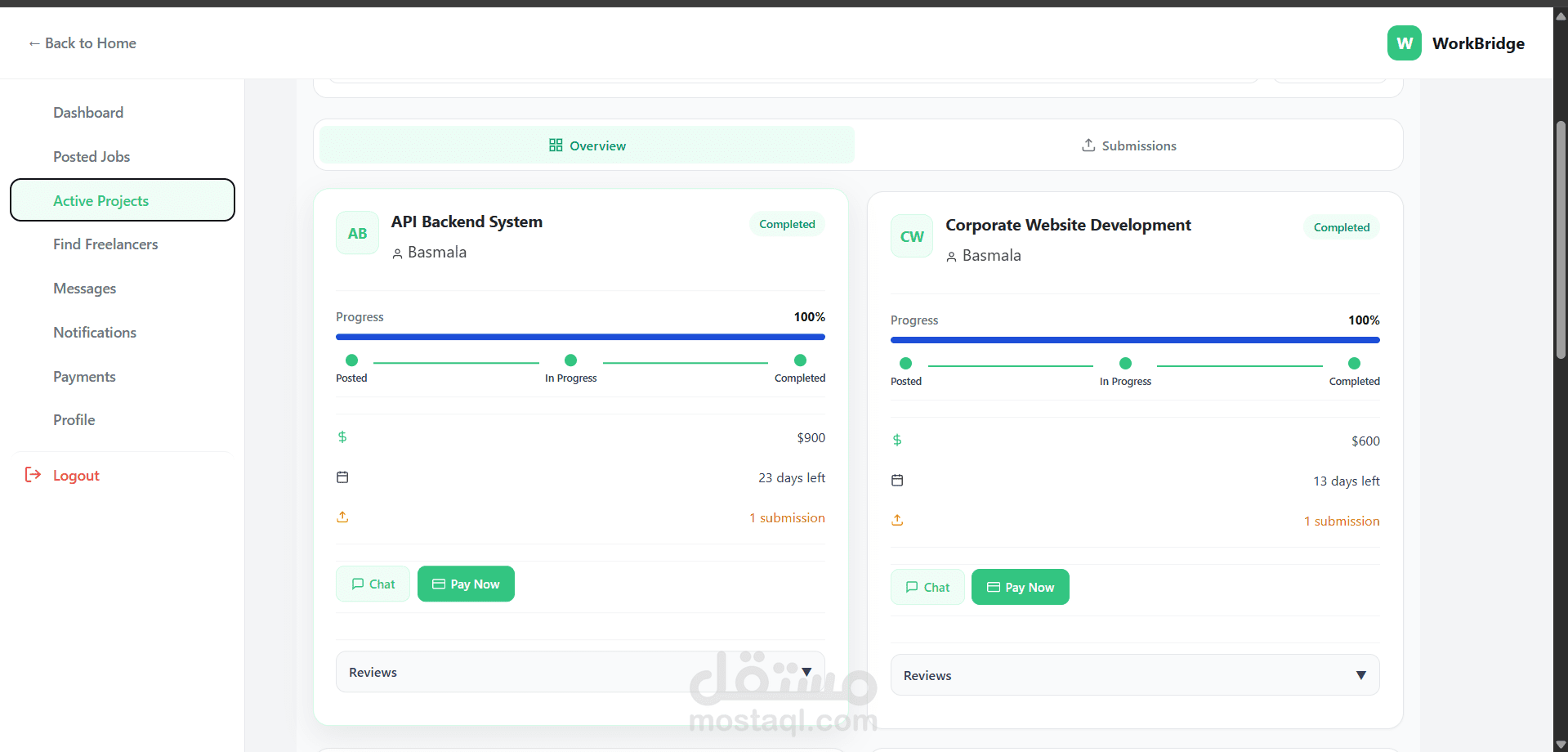Click Pay Now for Corporate Website Development
Viewport: 1568px width, 752px height.
click(1021, 588)
